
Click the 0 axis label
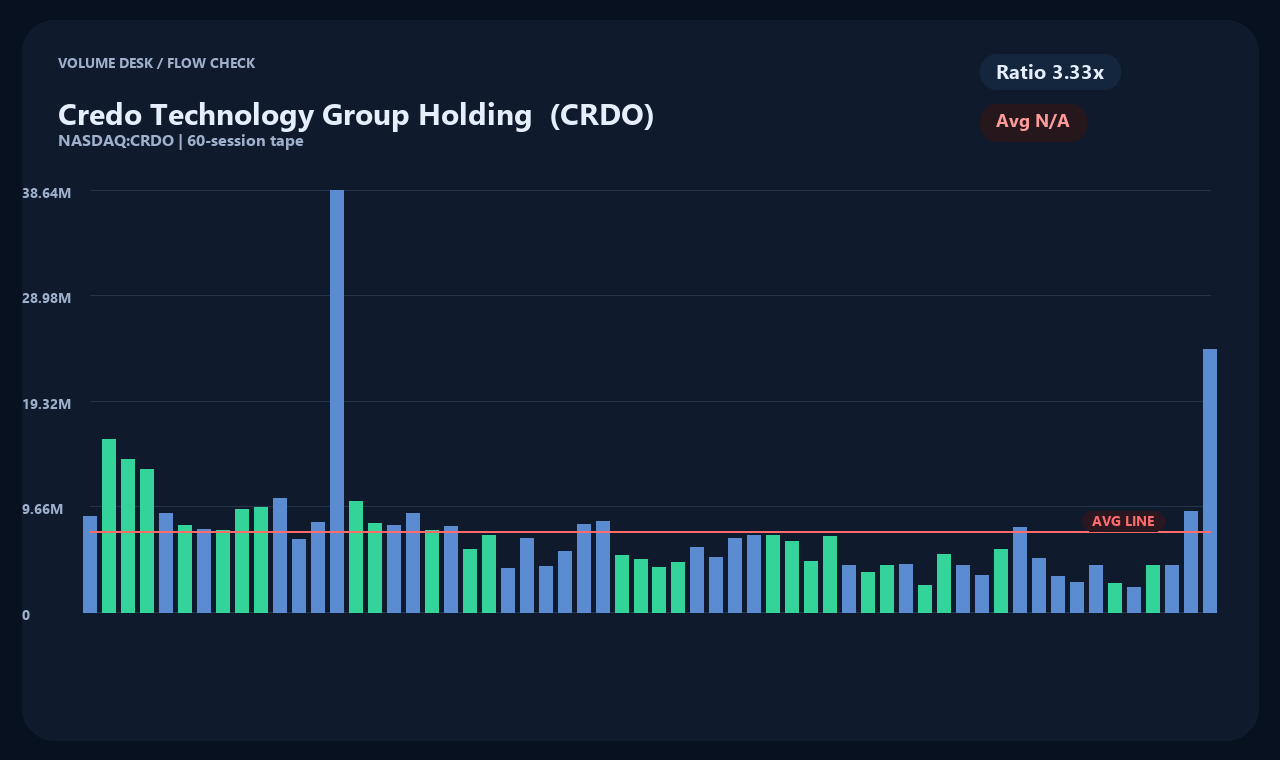26,615
